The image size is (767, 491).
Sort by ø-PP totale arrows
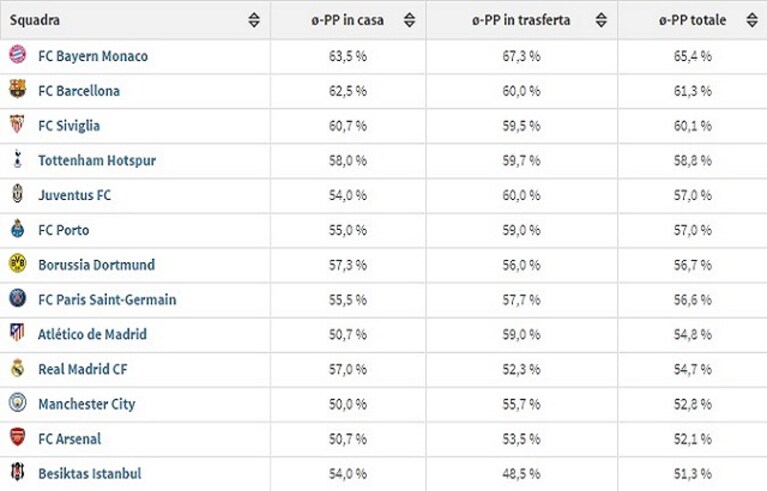pos(752,20)
